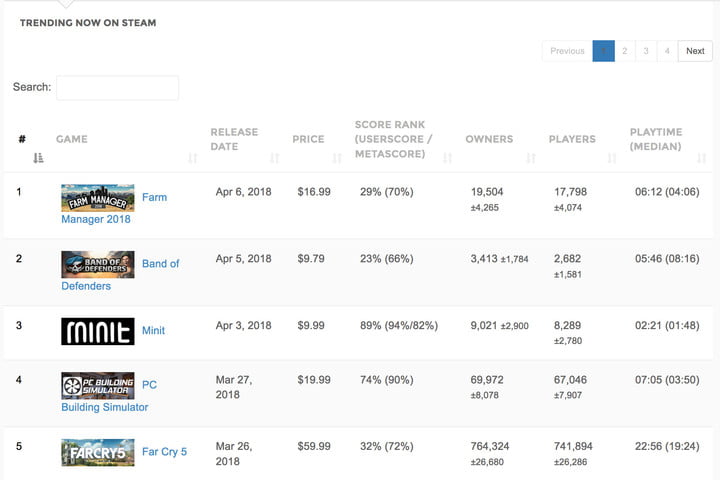Select the Apr 6, 2018 release date
This screenshot has height=480, width=720.
tap(243, 192)
